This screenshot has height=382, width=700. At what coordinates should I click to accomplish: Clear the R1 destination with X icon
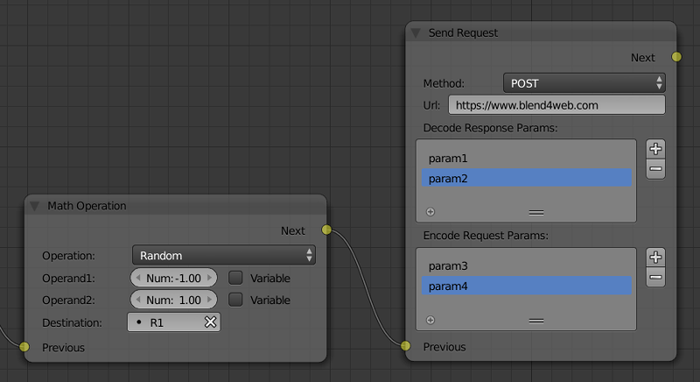tap(210, 322)
